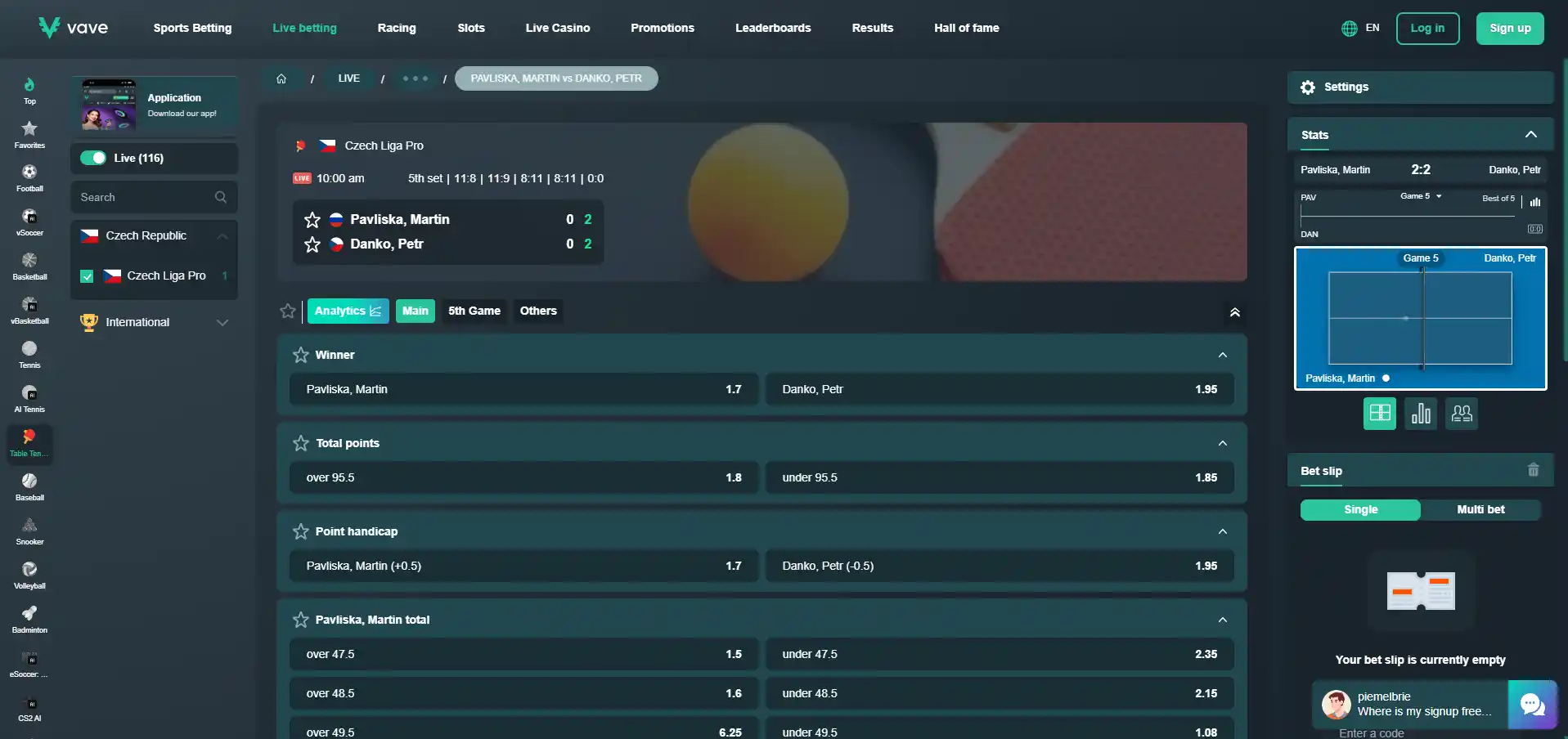Uncheck the Czech Liga Pro checkbox
The height and width of the screenshot is (739, 1568).
coord(87,276)
